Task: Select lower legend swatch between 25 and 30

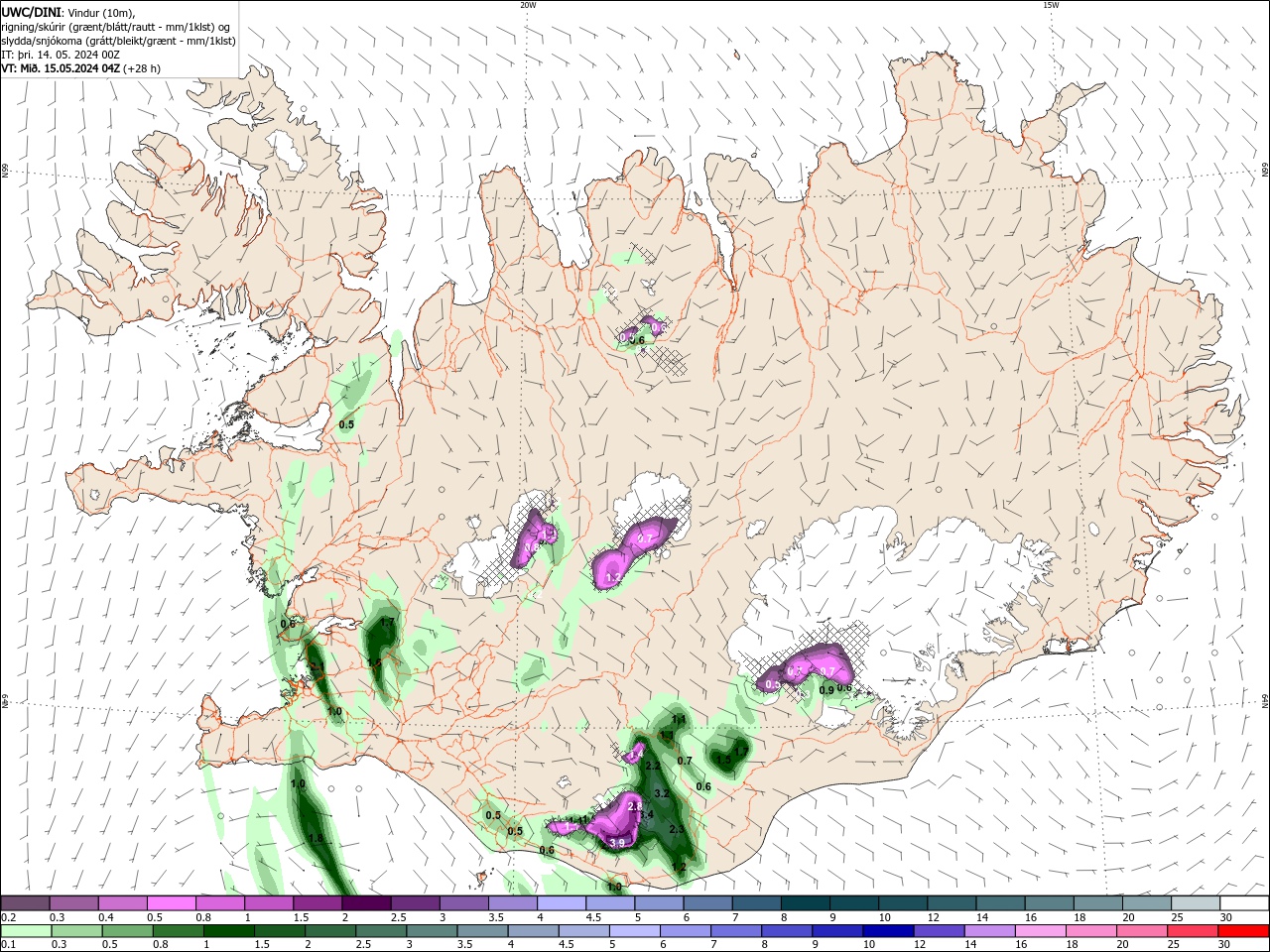Action: [x=1194, y=931]
